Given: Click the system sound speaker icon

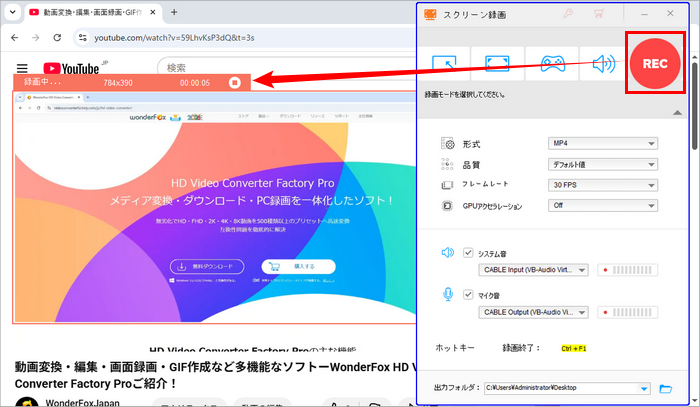Looking at the screenshot, I should [x=447, y=253].
